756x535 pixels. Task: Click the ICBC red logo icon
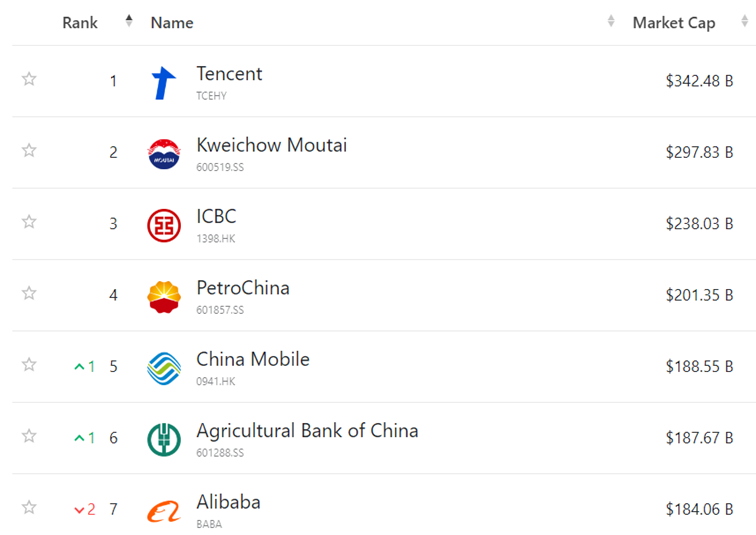[164, 226]
